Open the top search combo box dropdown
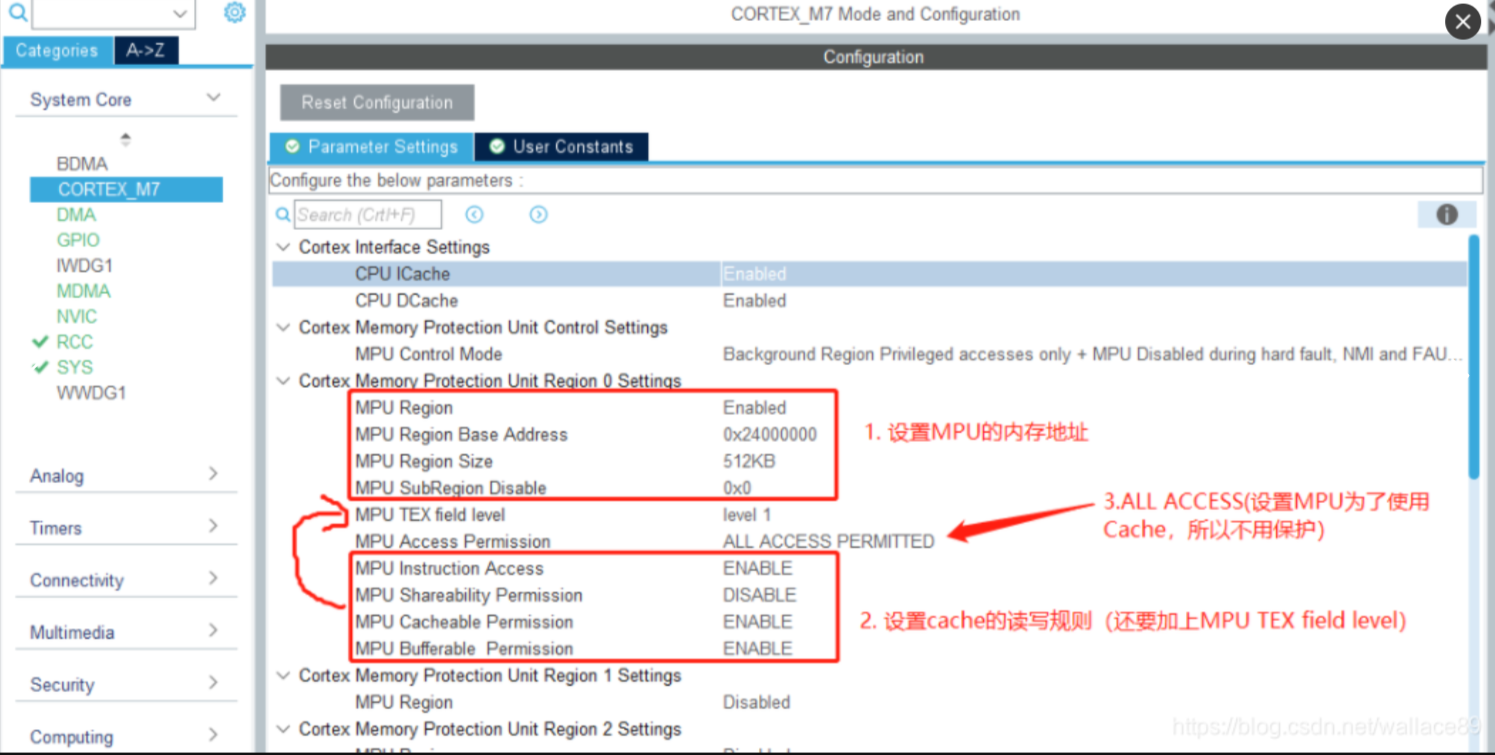Screen dimensions: 1495x755 coord(180,14)
